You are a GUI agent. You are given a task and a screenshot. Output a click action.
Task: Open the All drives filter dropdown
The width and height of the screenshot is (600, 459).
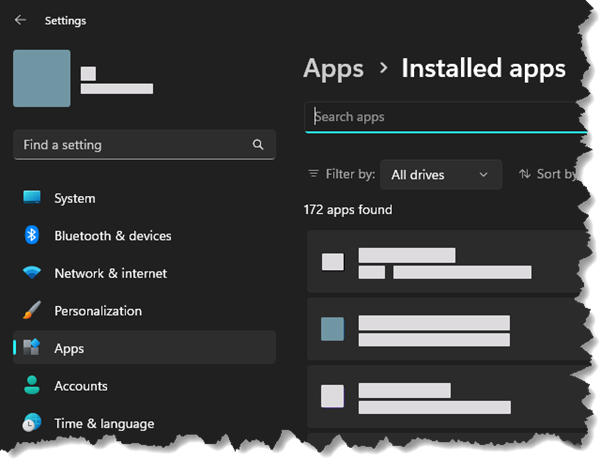pyautogui.click(x=441, y=175)
